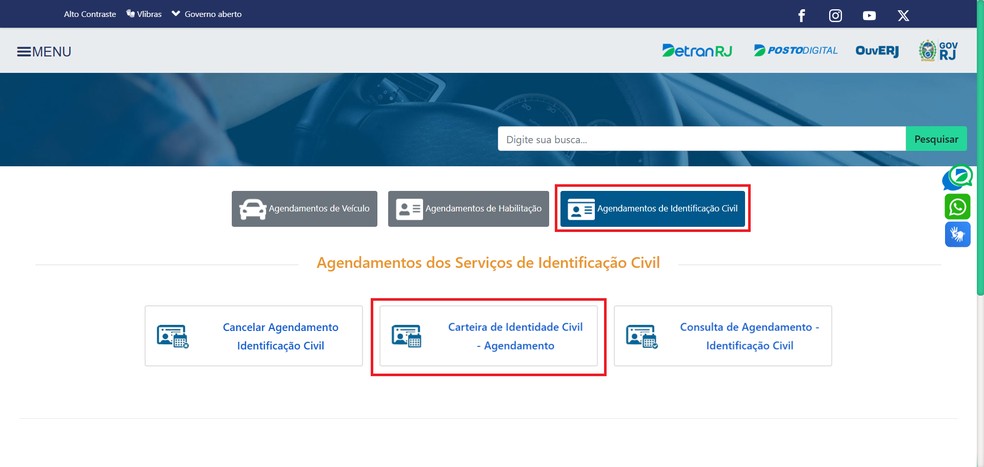
Task: Select Agendamentos de Veículo tab
Action: (304, 209)
